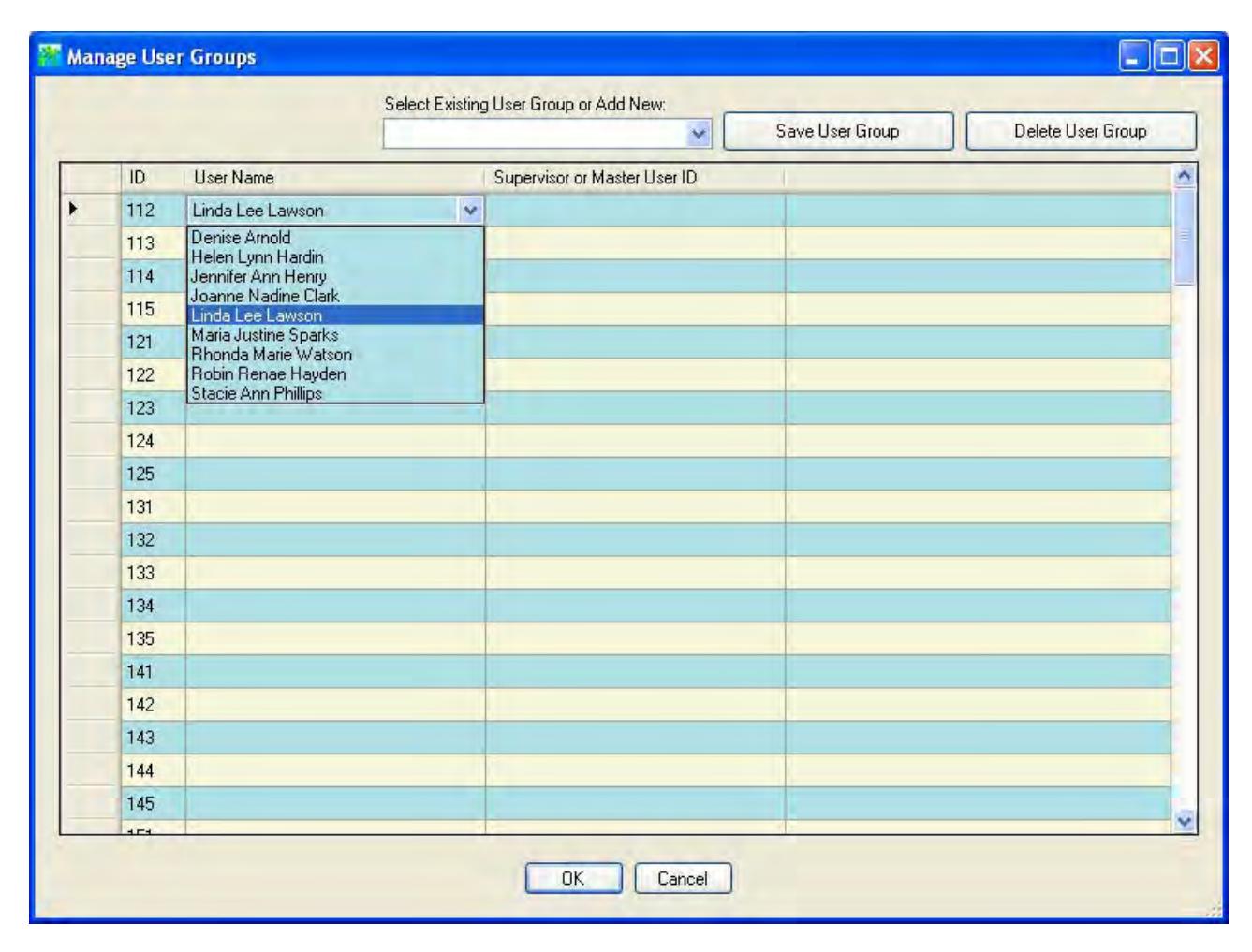The image size is (1252, 952).
Task: Click the ID cell 135
Action: pos(154,638)
